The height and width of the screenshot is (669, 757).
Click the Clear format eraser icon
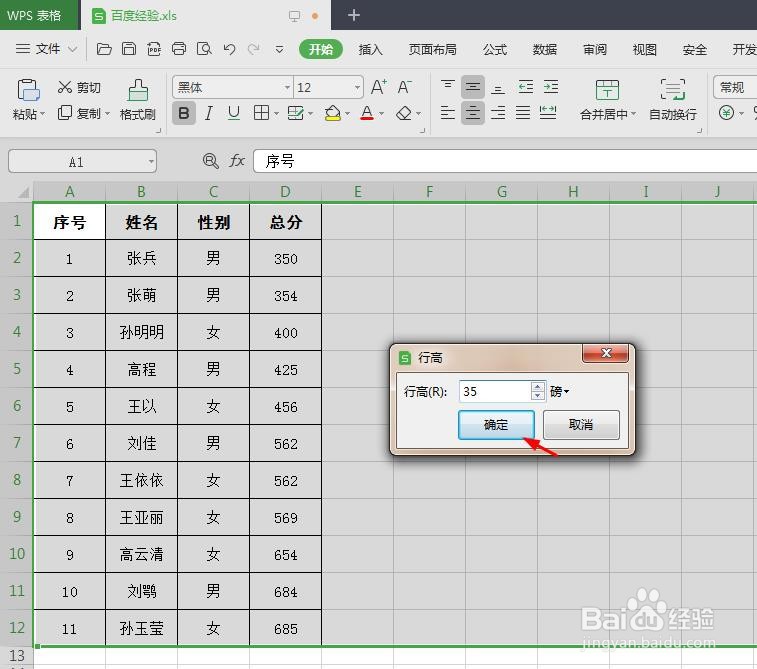tap(404, 113)
